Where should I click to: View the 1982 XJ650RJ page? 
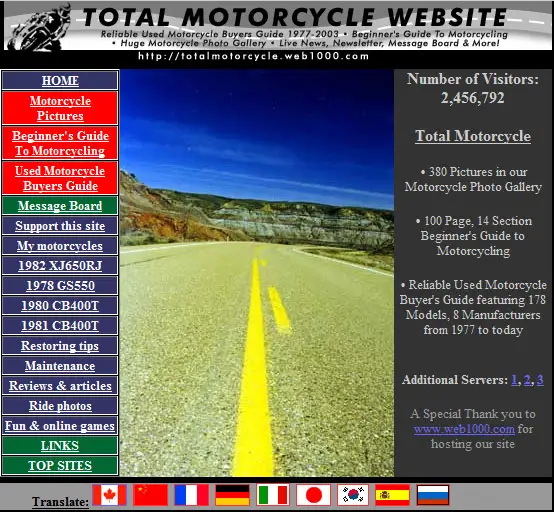click(60, 265)
